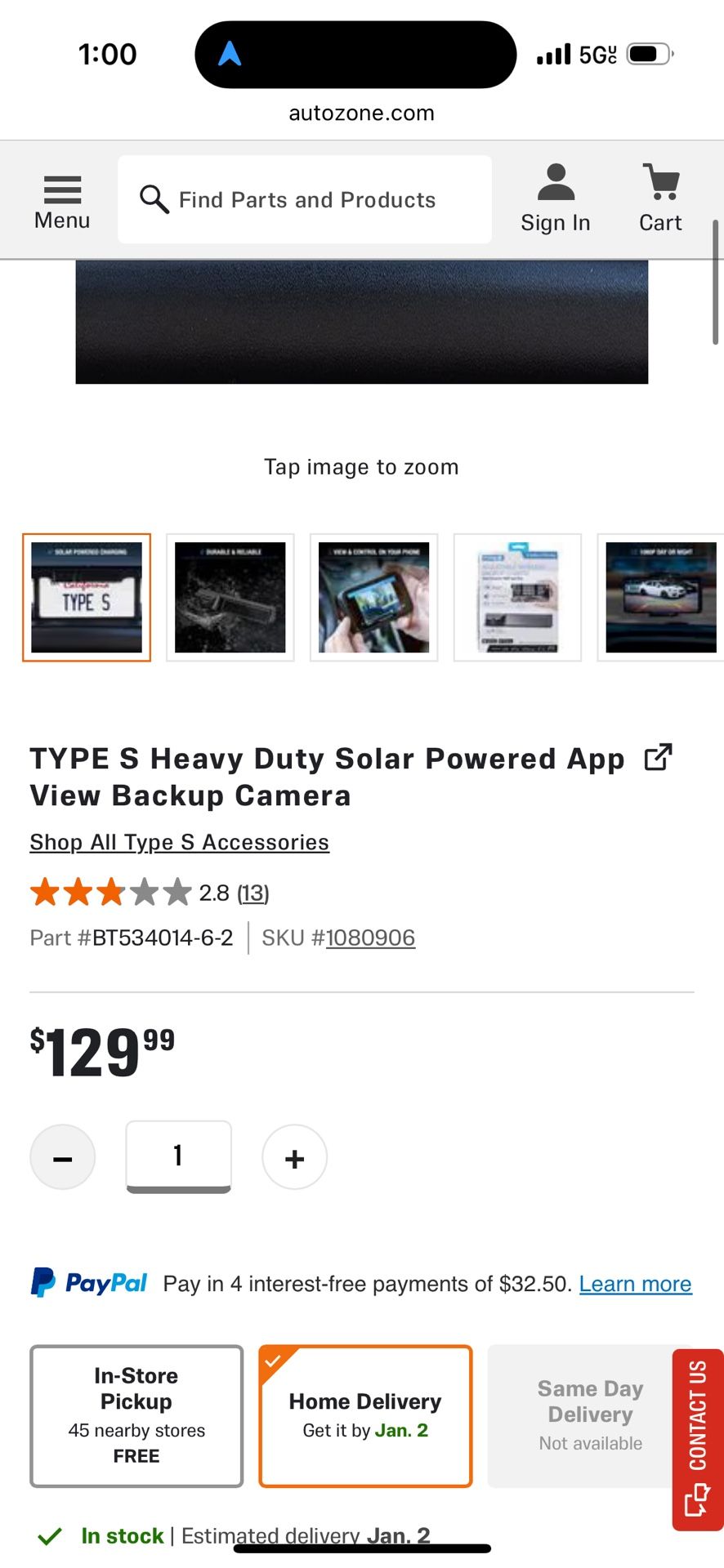
Task: Select the Same Day Delivery option
Action: click(x=590, y=1415)
